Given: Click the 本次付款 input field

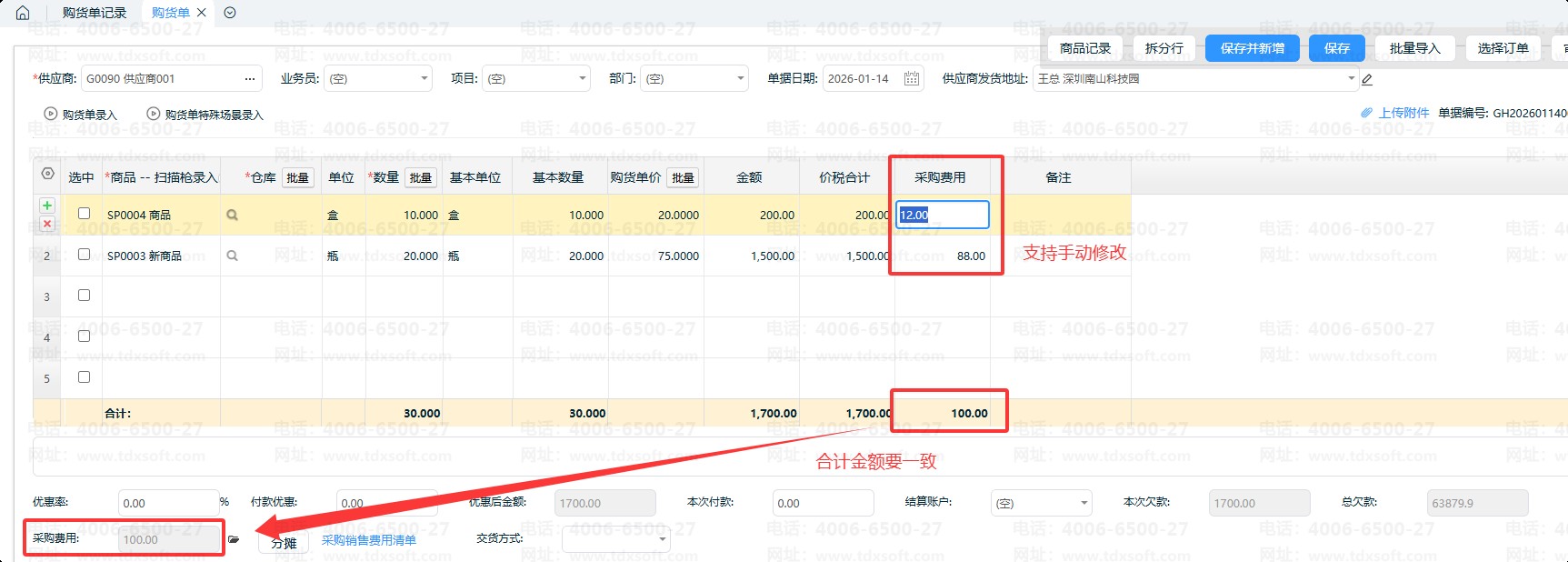Looking at the screenshot, I should point(822,503).
